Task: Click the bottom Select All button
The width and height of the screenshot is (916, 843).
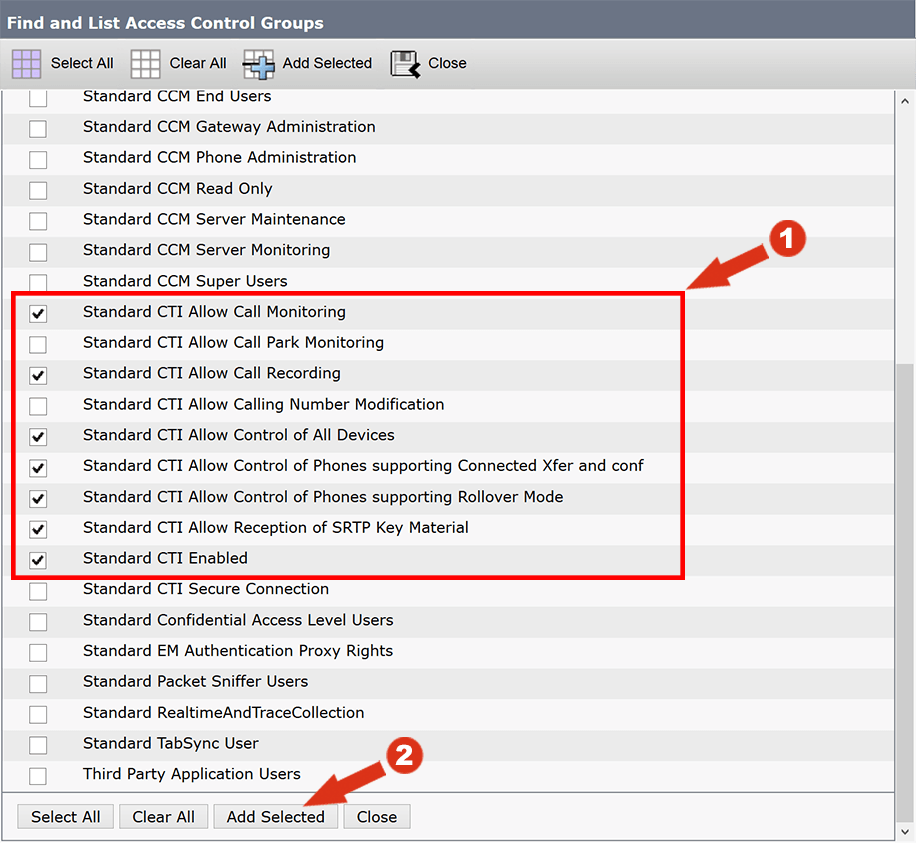Action: tap(65, 816)
